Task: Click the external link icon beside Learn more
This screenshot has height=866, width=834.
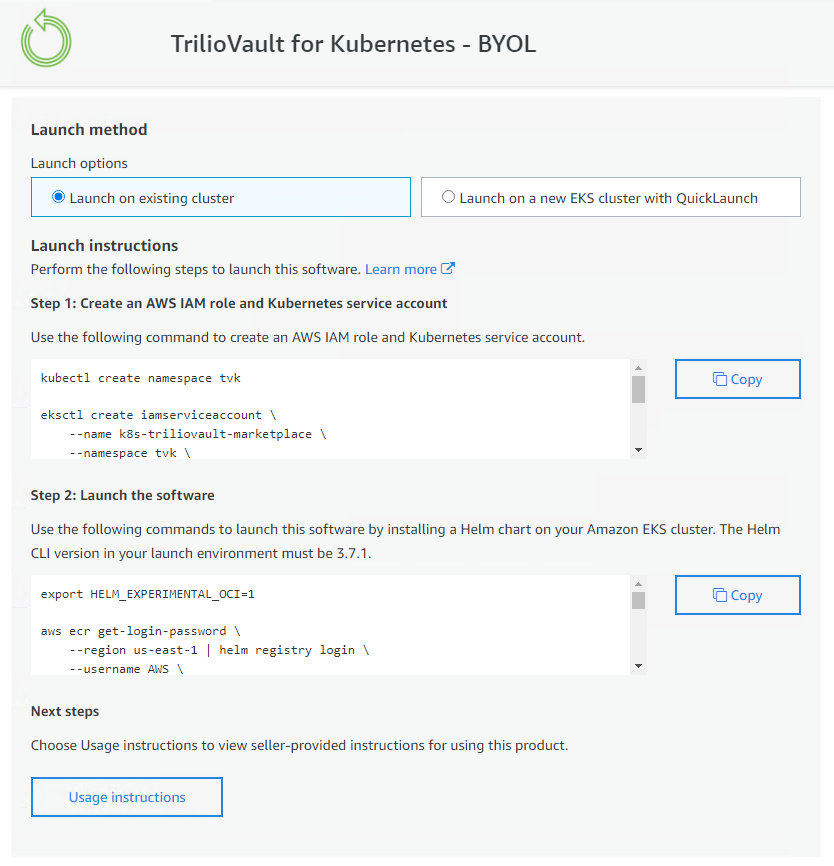Action: pyautogui.click(x=448, y=269)
